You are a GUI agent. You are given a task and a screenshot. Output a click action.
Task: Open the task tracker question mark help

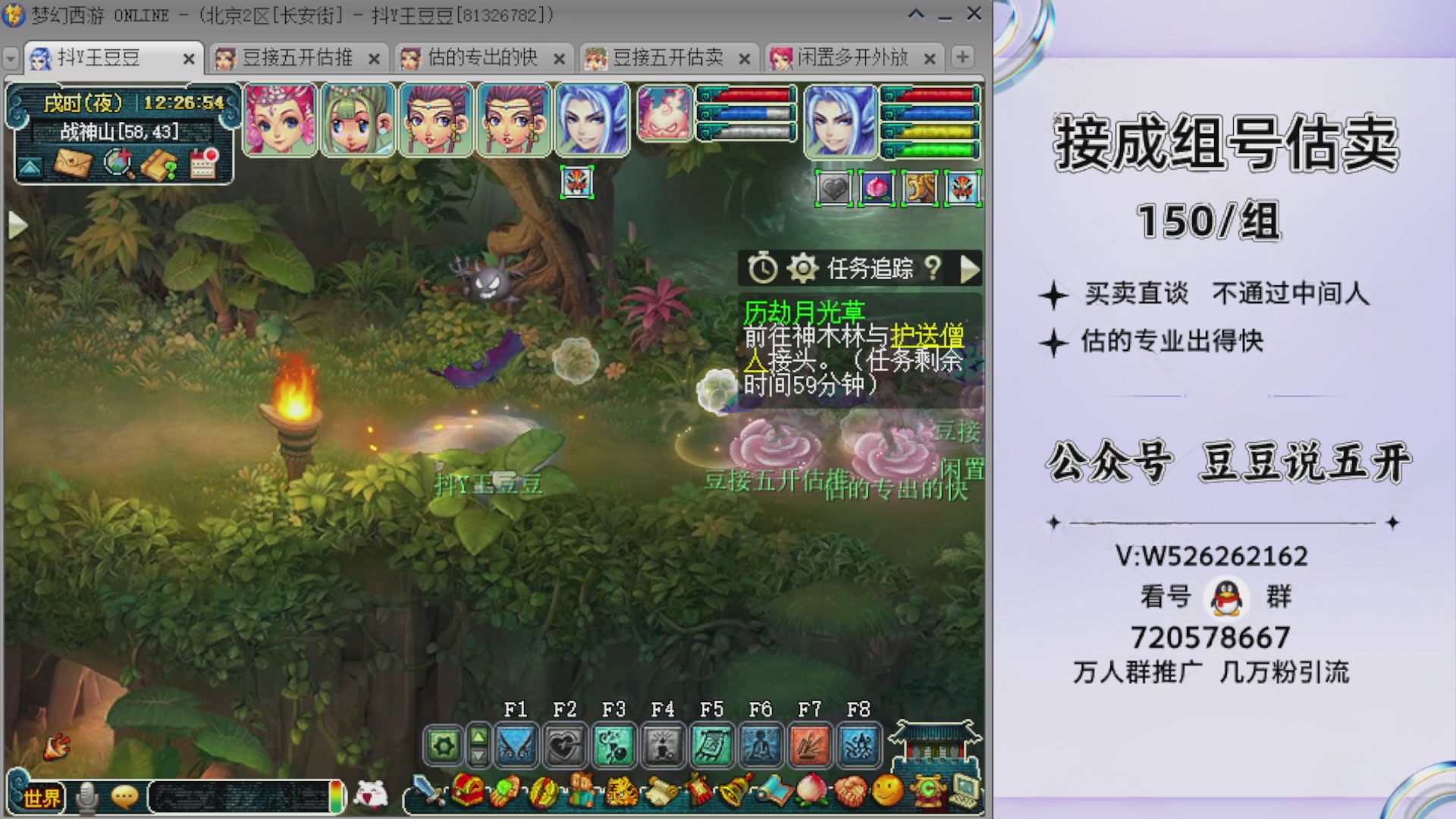933,268
